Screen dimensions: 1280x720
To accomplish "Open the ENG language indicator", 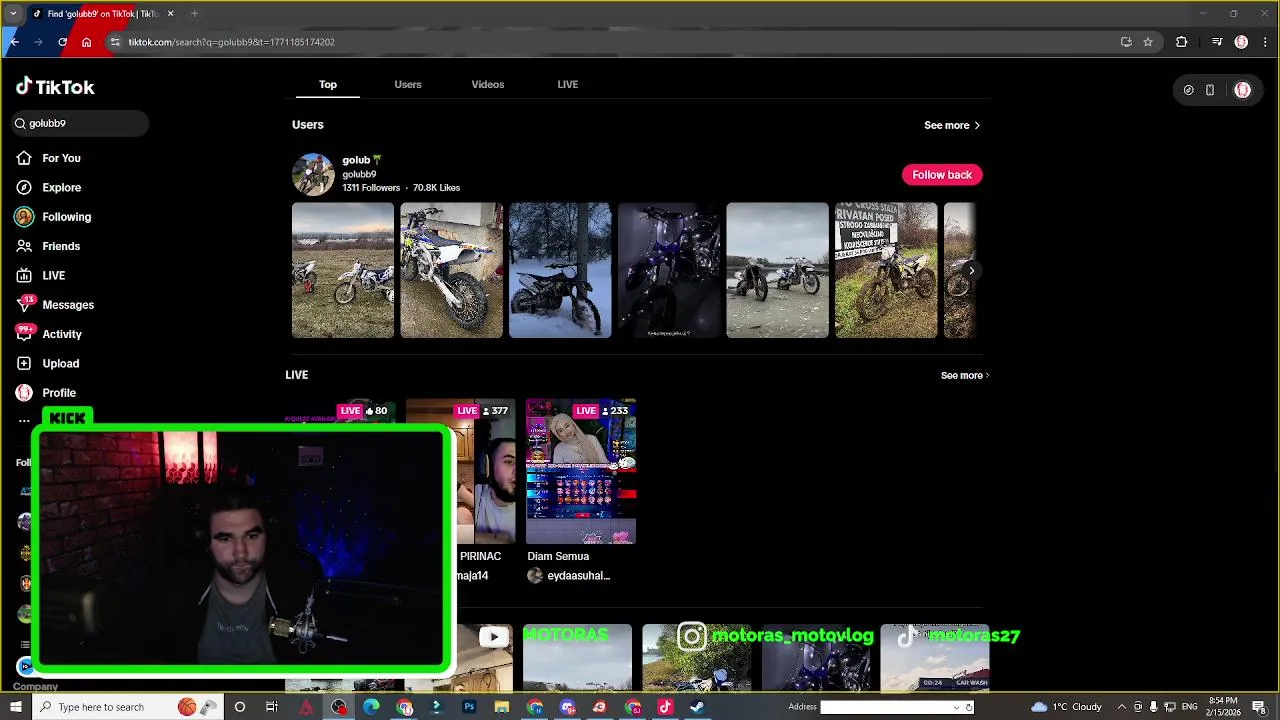I will click(x=1190, y=707).
